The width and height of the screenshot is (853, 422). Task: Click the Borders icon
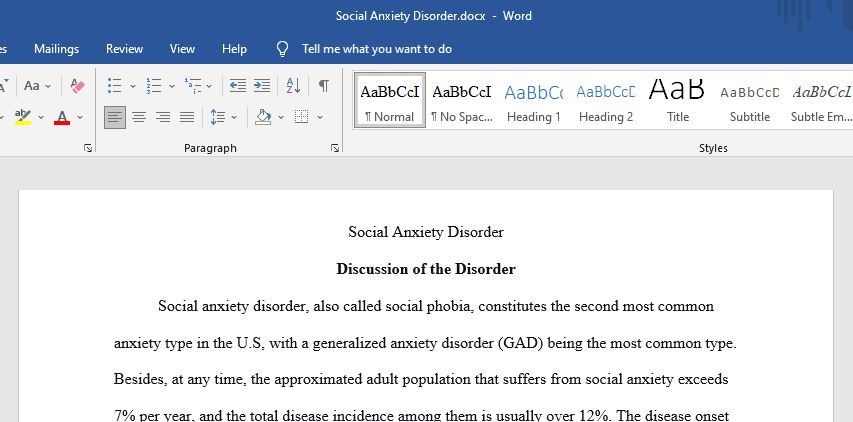301,117
